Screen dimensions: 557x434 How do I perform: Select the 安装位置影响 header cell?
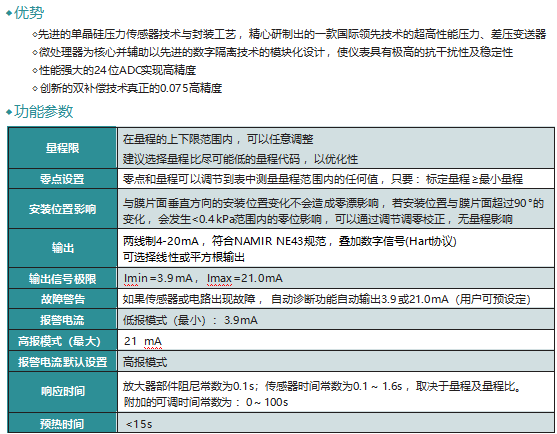(63, 209)
